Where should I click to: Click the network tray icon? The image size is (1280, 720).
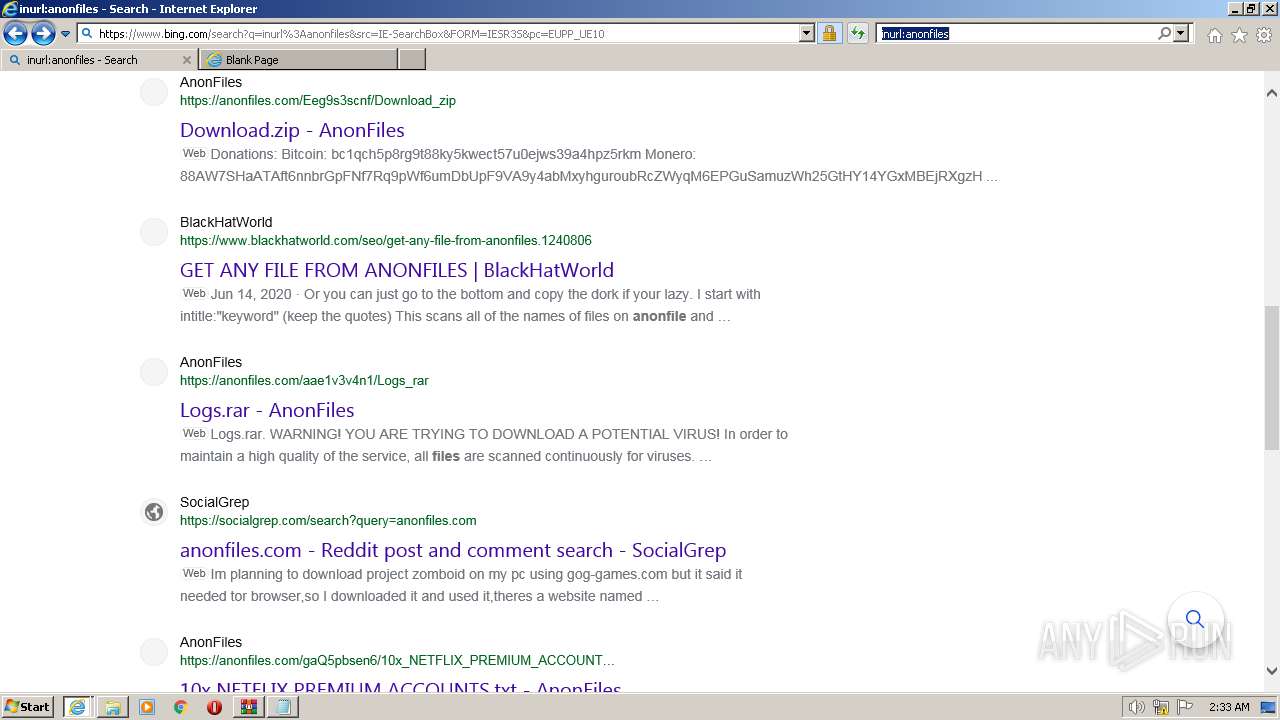[x=1161, y=707]
